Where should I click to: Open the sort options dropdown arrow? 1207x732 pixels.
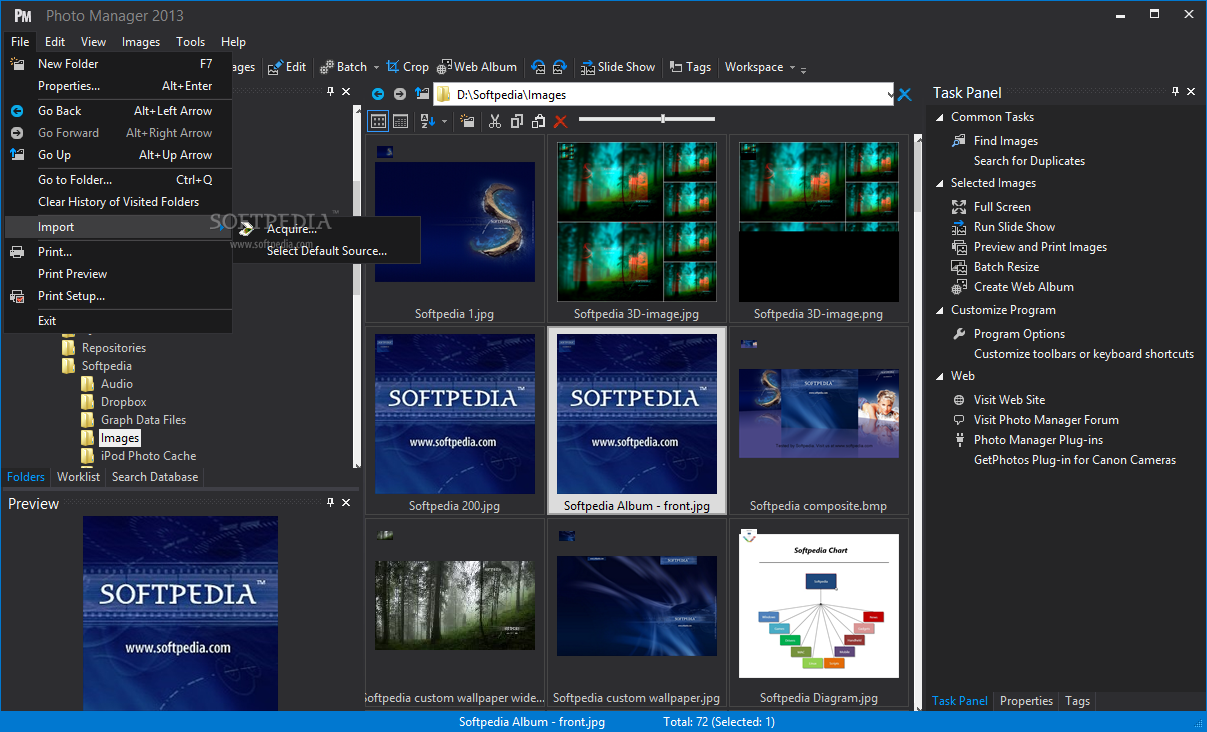pyautogui.click(x=445, y=122)
